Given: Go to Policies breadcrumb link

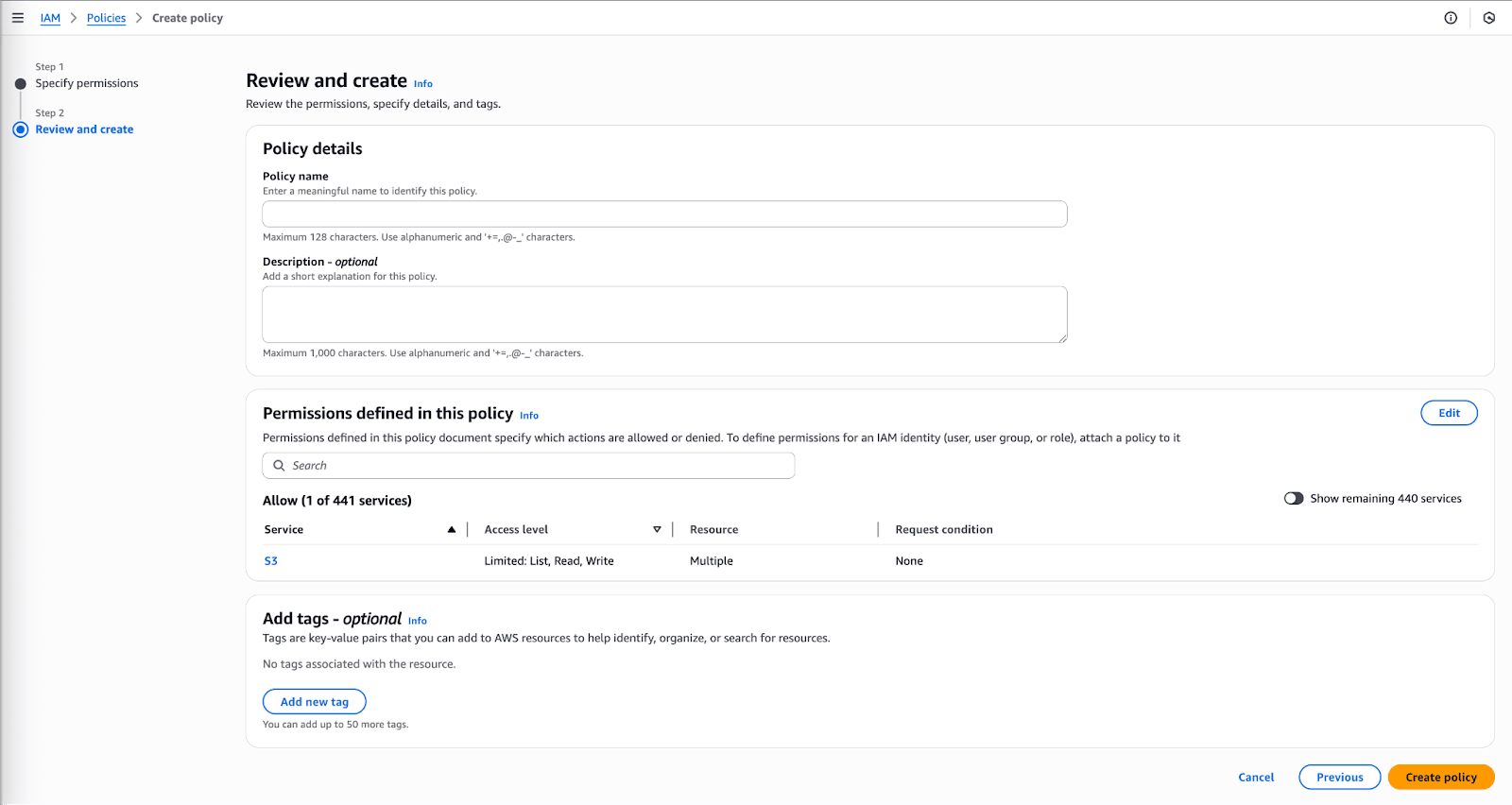Looking at the screenshot, I should (x=106, y=18).
